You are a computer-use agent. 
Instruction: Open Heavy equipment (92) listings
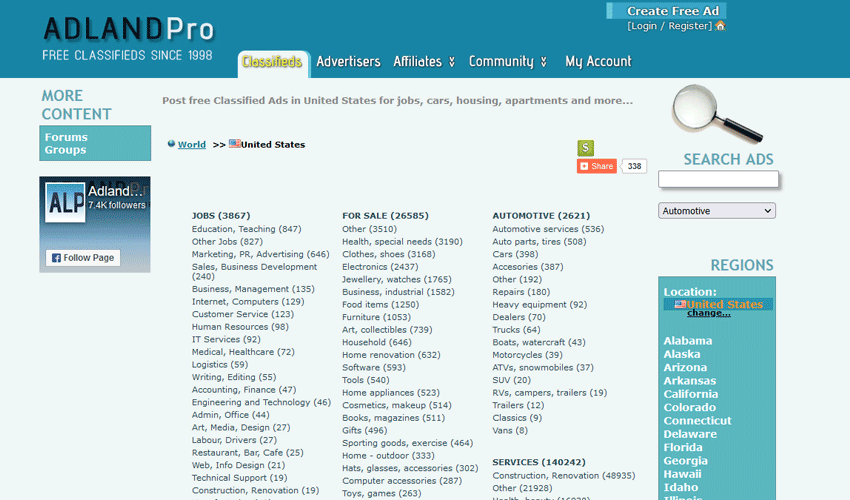tap(539, 304)
